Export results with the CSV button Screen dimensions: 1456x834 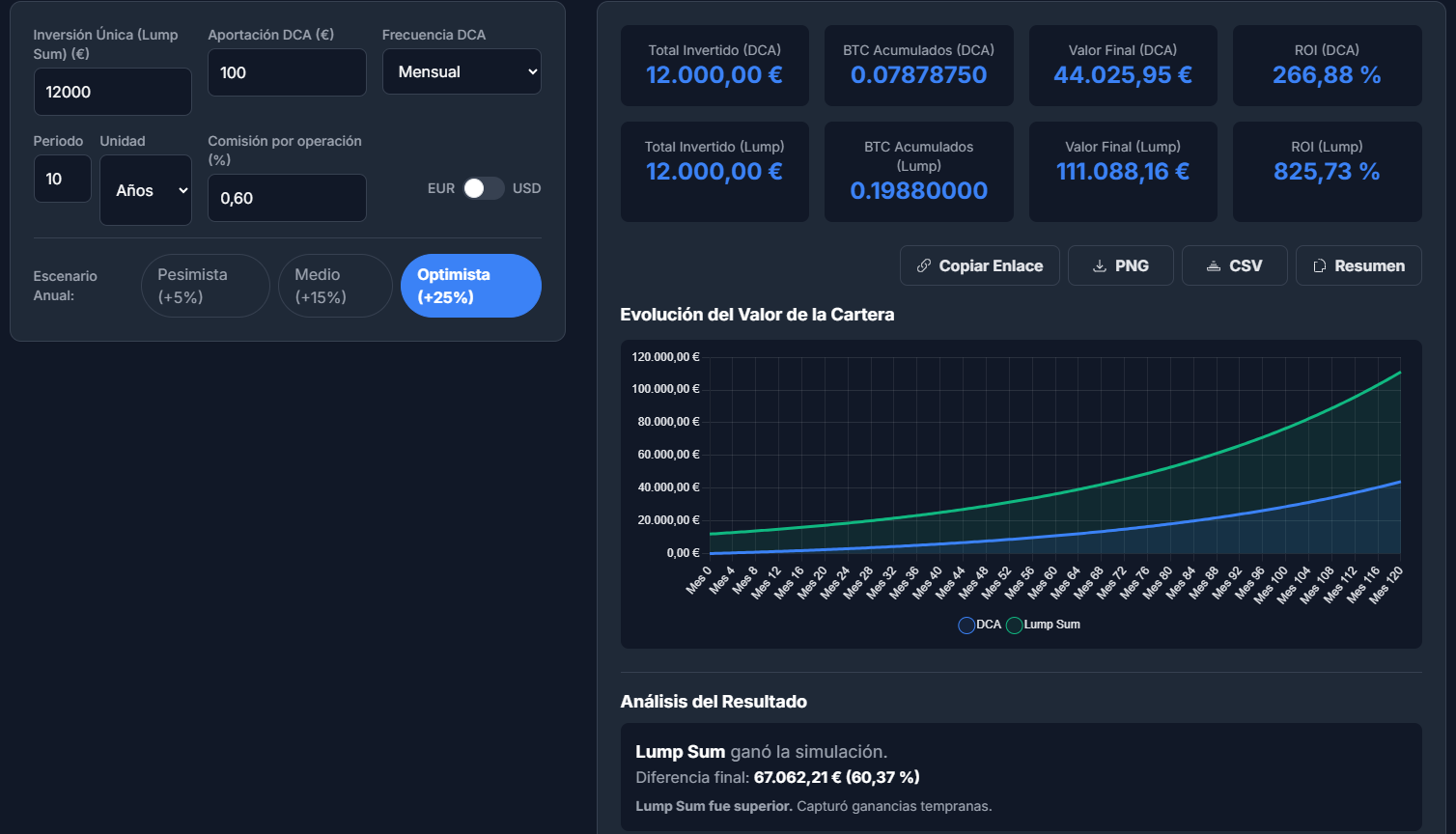point(1234,265)
